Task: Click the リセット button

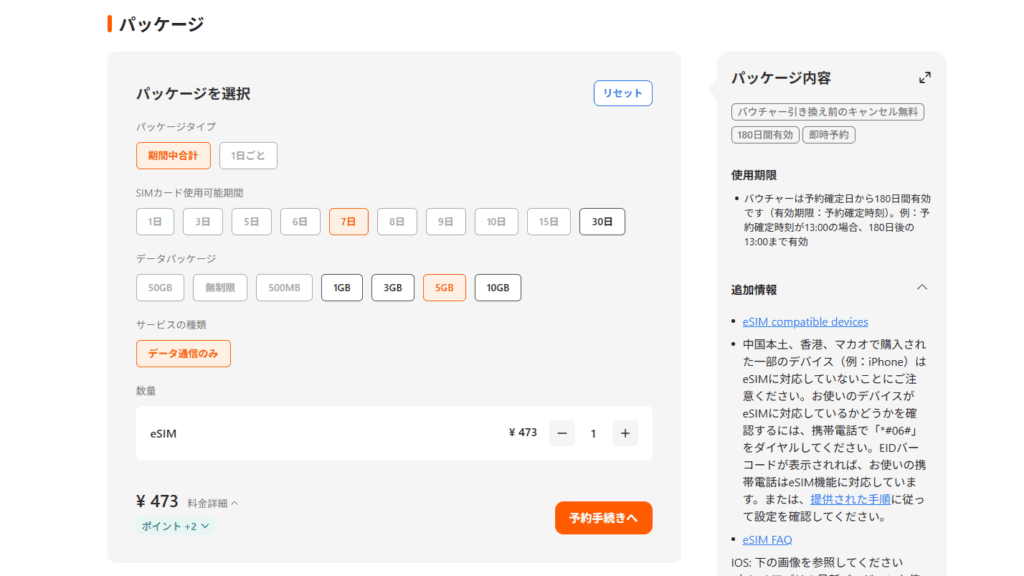Action: pyautogui.click(x=622, y=93)
